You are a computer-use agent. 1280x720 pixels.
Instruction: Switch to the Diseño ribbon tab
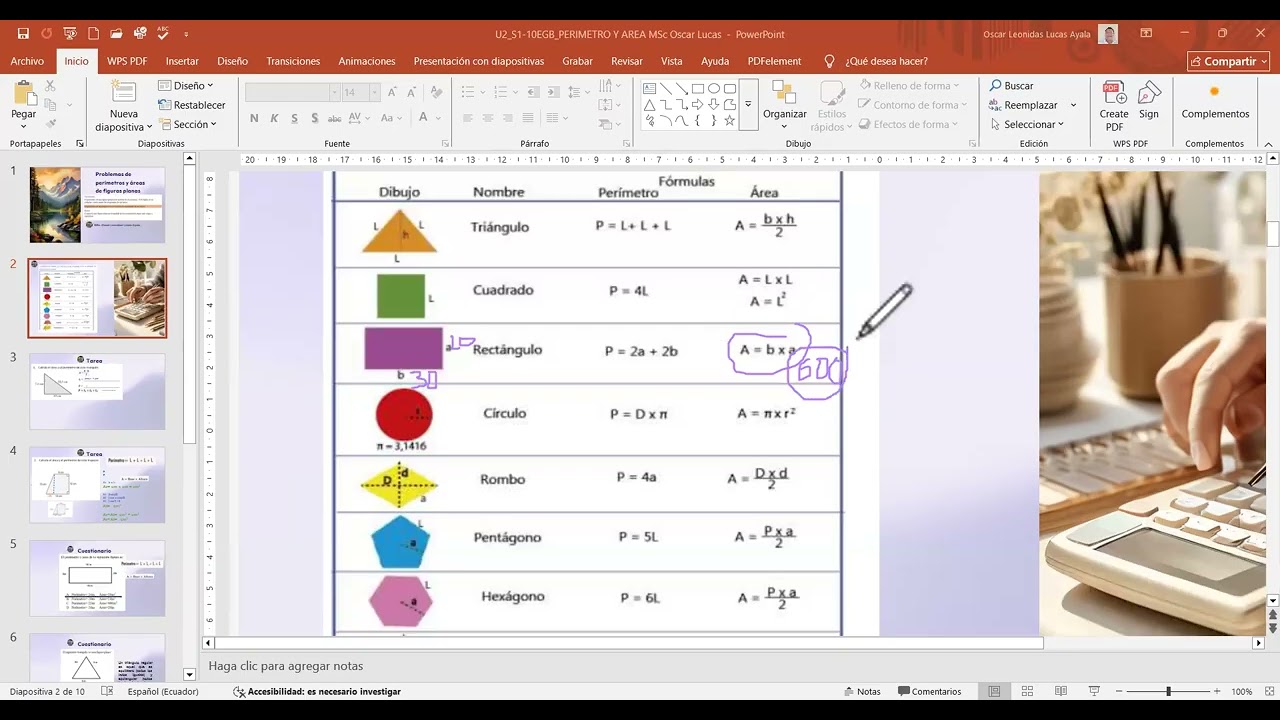tap(232, 61)
